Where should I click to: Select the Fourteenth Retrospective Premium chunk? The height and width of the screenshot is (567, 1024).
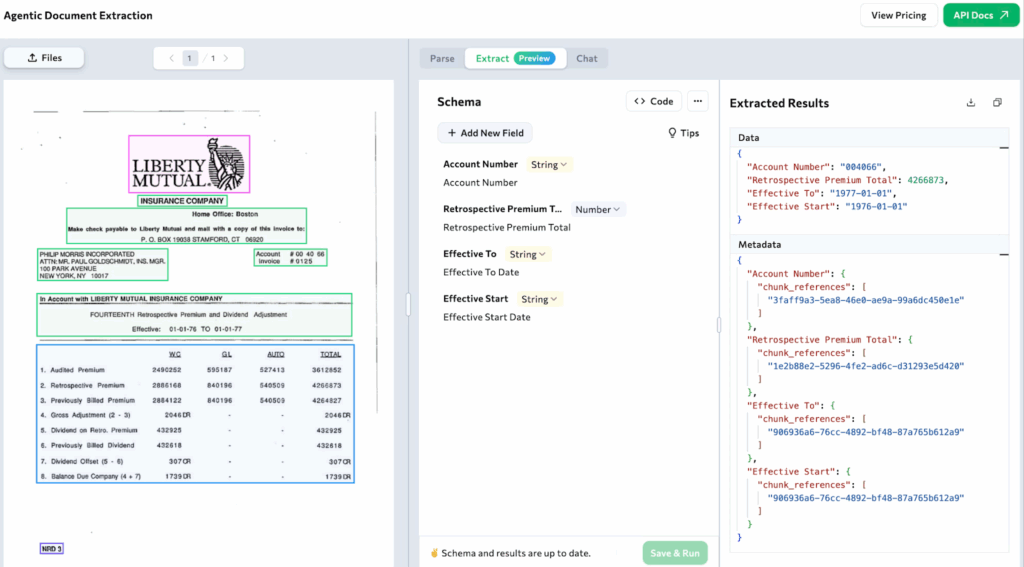(x=194, y=315)
